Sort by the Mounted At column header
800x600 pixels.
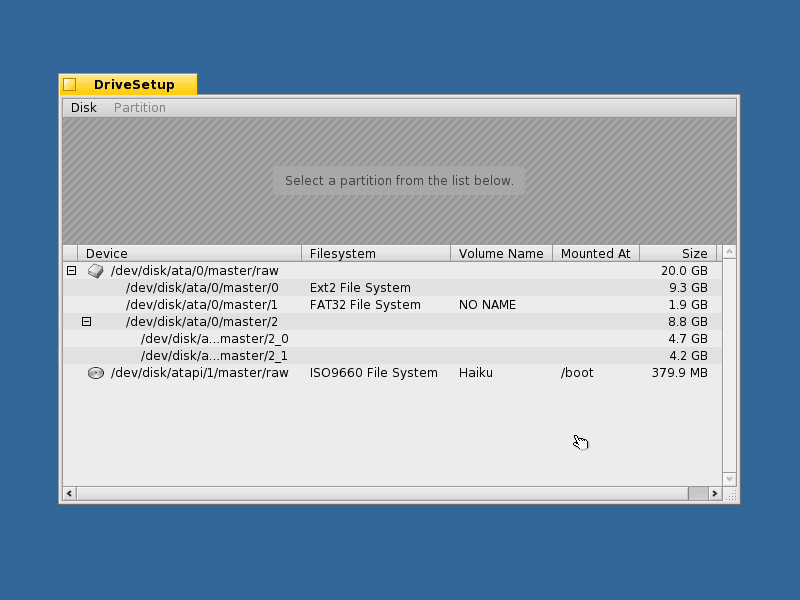coord(596,254)
